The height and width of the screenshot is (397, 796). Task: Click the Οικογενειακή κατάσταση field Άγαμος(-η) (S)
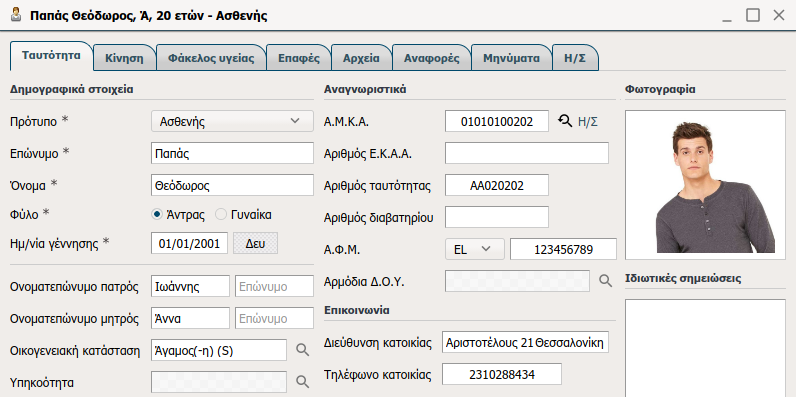tap(219, 350)
